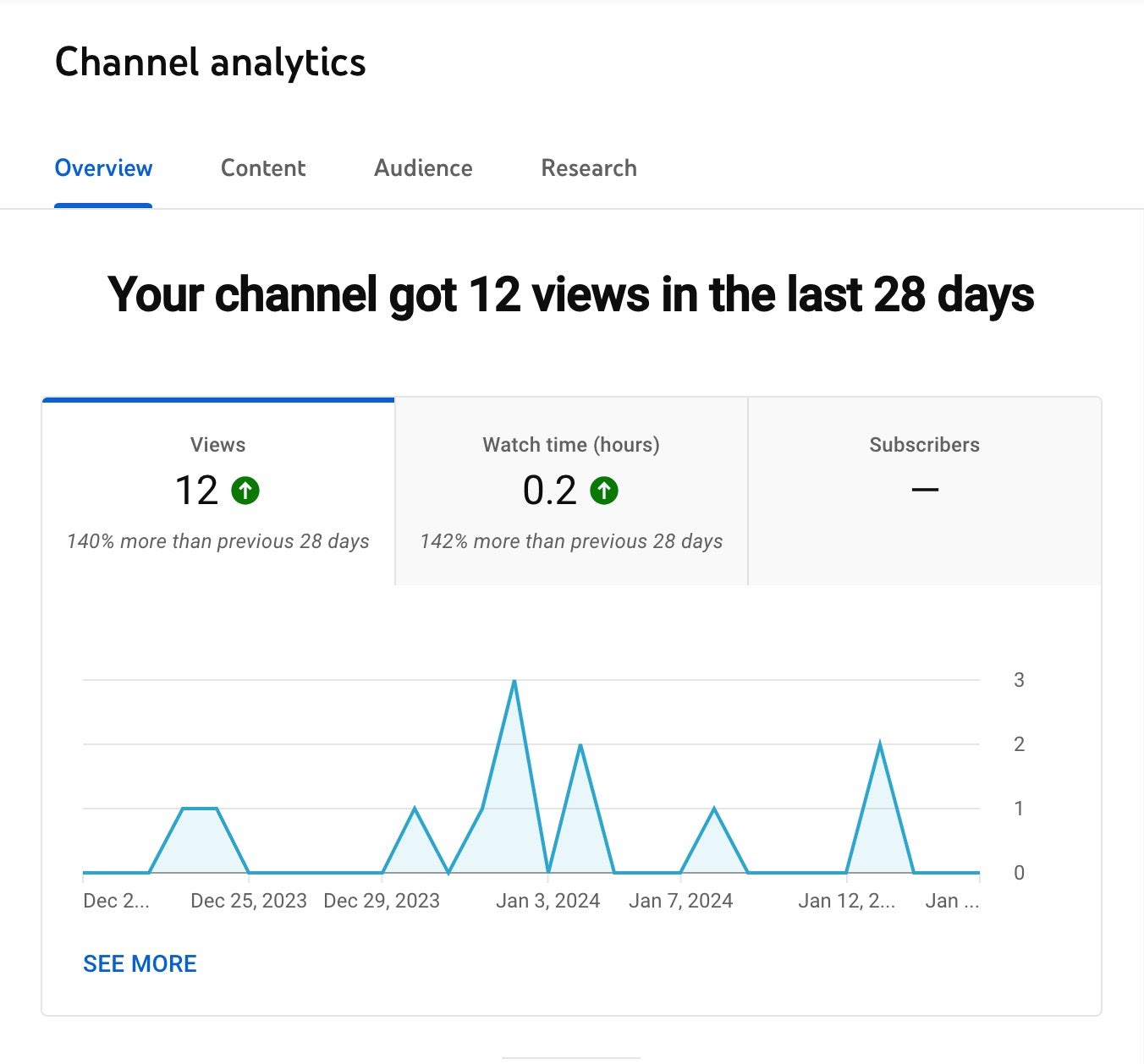Click the Jan 3, 2024 axis label

(x=547, y=901)
